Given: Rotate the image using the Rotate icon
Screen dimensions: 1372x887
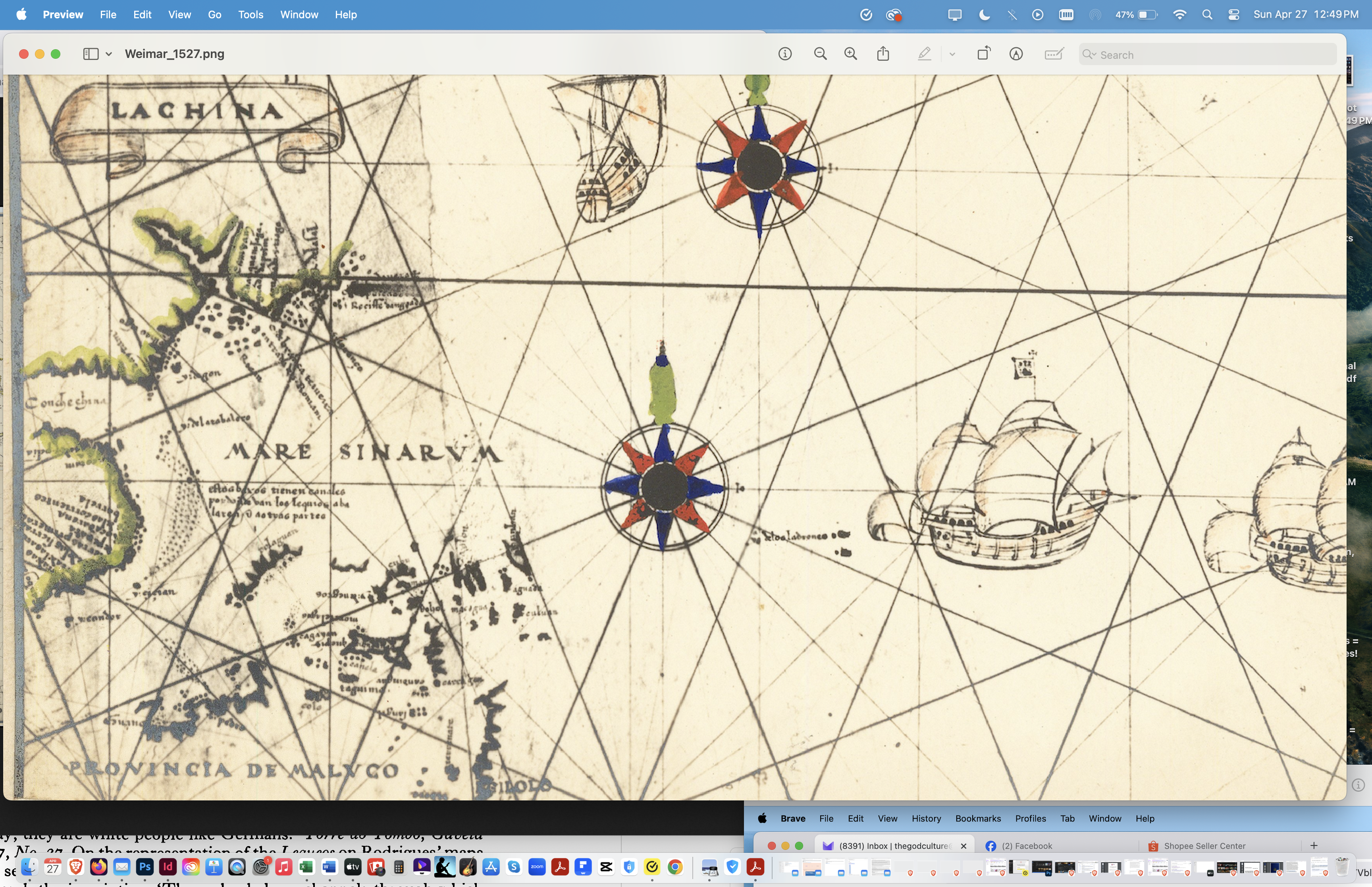Looking at the screenshot, I should [984, 54].
